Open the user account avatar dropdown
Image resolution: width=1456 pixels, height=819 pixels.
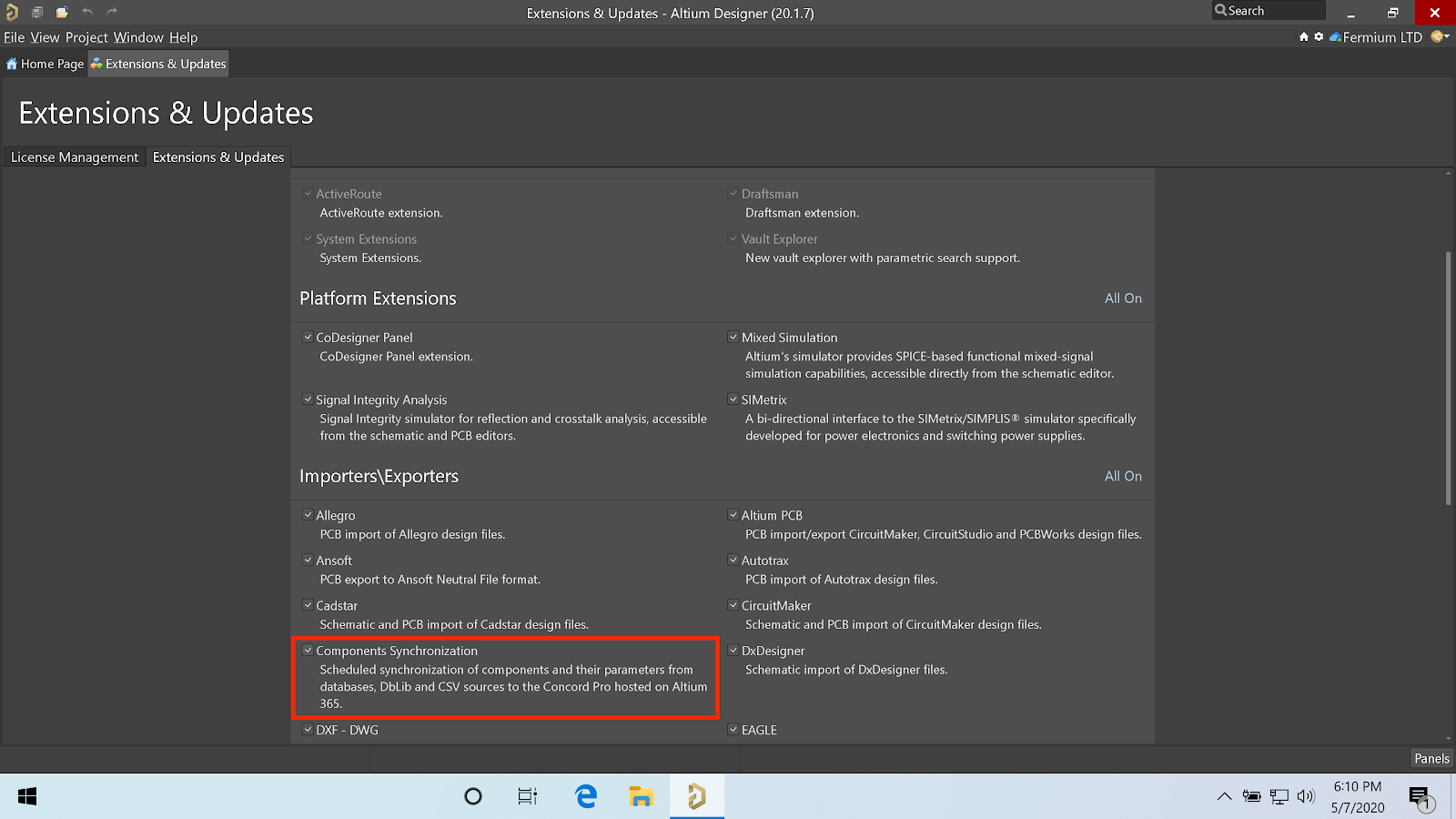1440,37
